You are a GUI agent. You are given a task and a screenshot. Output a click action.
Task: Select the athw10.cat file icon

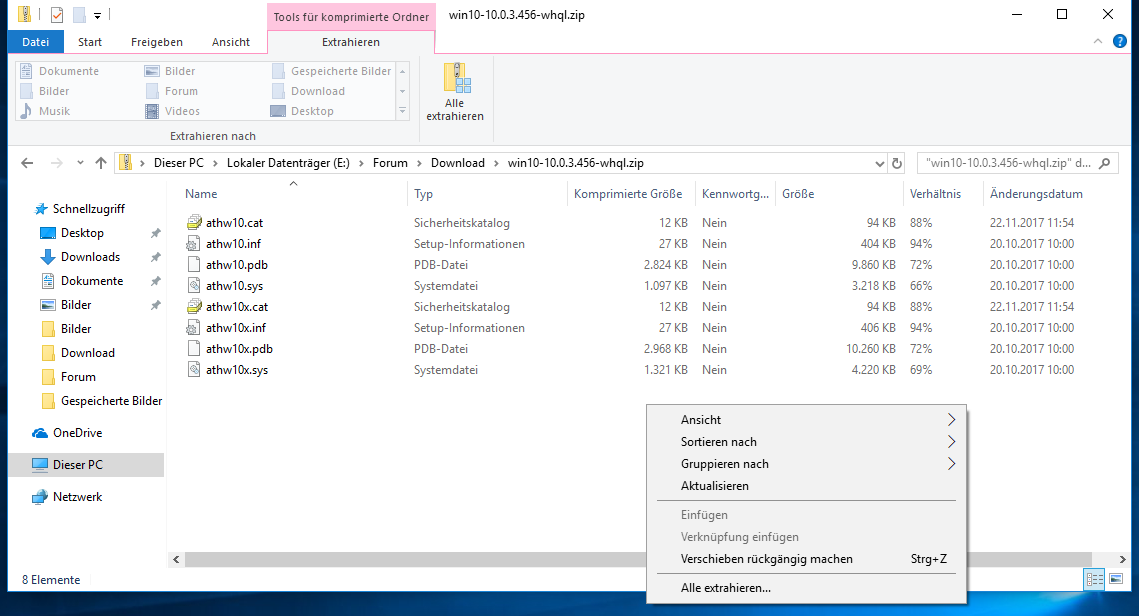(x=194, y=222)
